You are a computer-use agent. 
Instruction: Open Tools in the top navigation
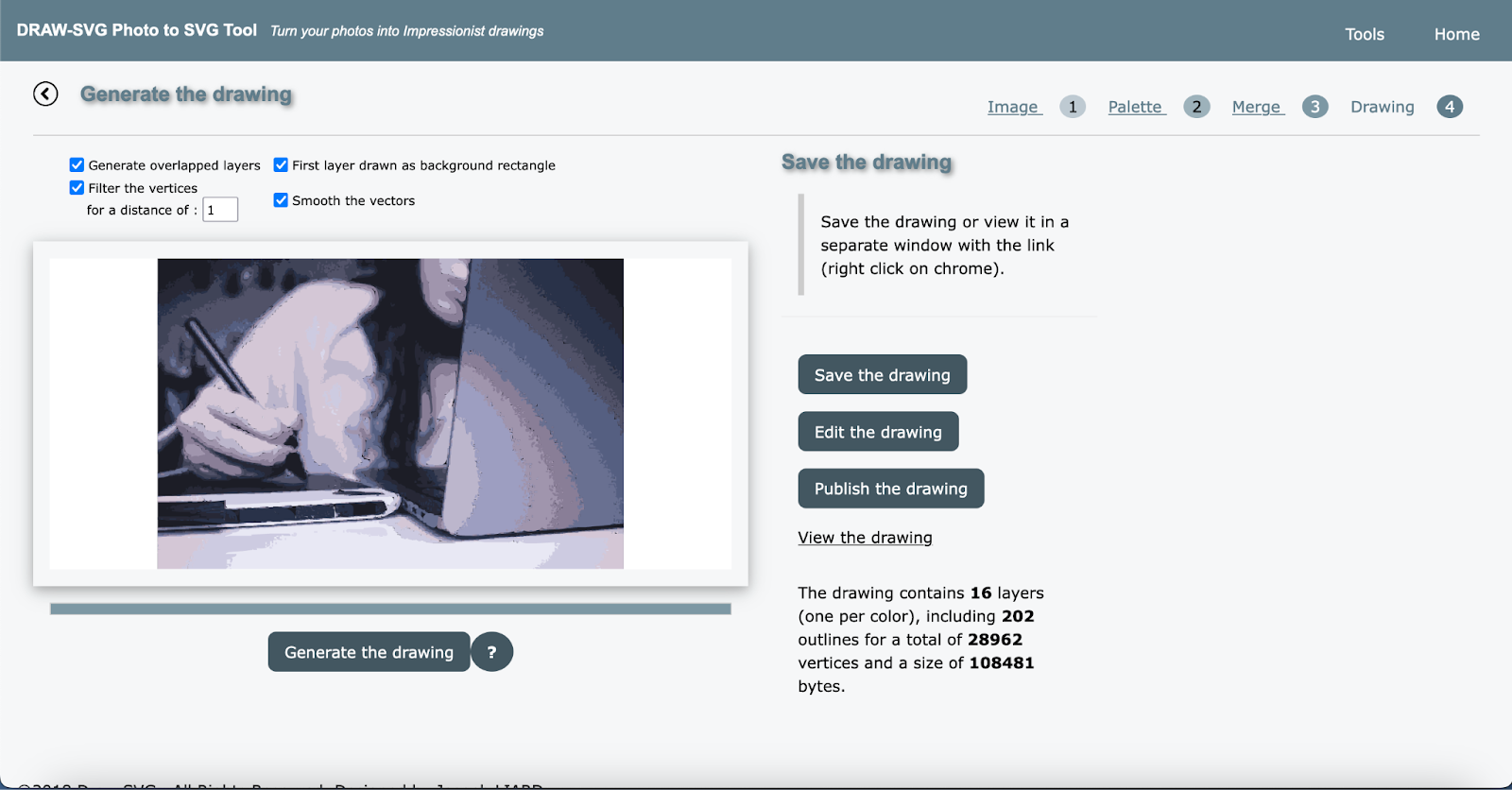click(x=1364, y=34)
